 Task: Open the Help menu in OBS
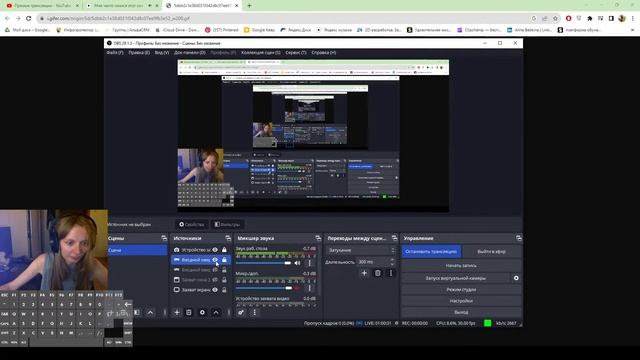(x=324, y=53)
